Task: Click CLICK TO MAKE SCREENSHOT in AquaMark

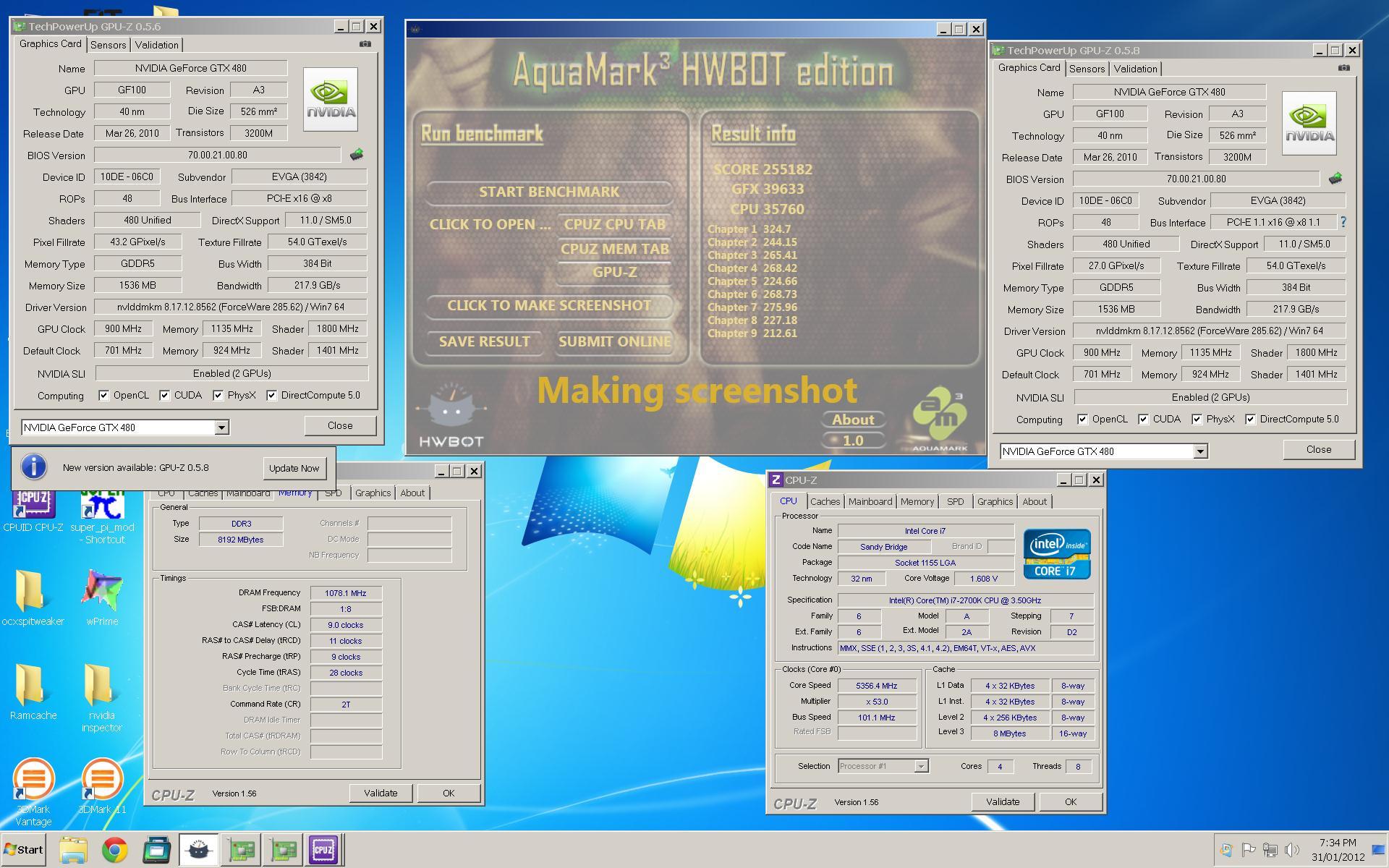Action: (549, 305)
